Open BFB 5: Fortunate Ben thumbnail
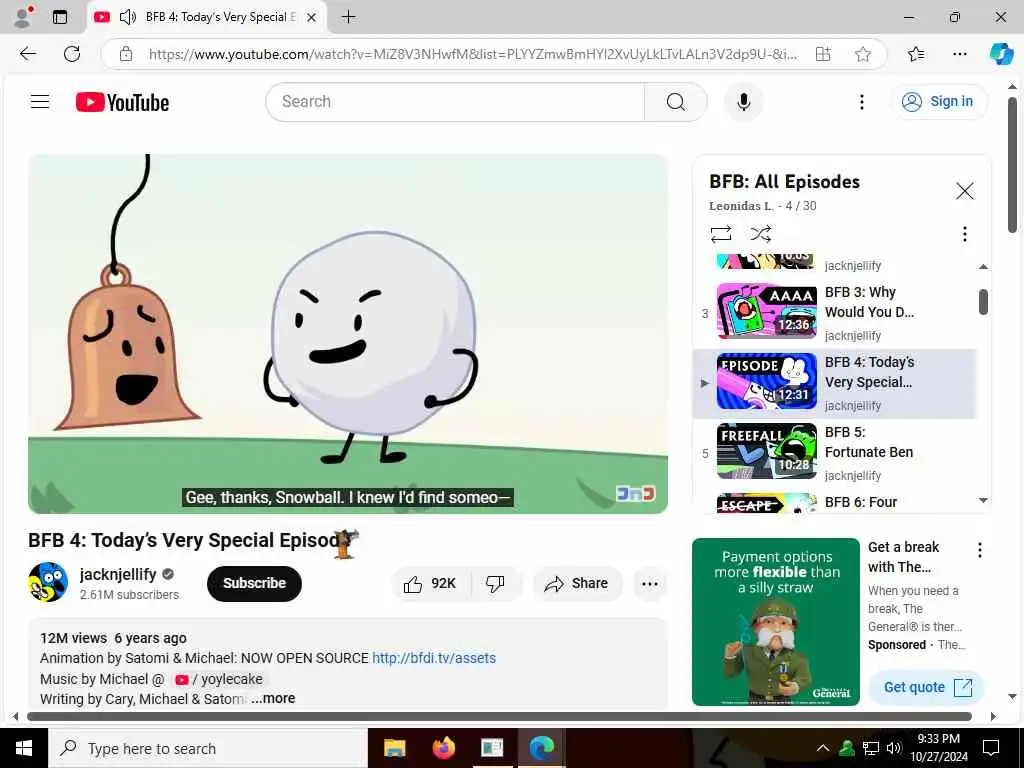This screenshot has width=1024, height=768. pos(767,451)
